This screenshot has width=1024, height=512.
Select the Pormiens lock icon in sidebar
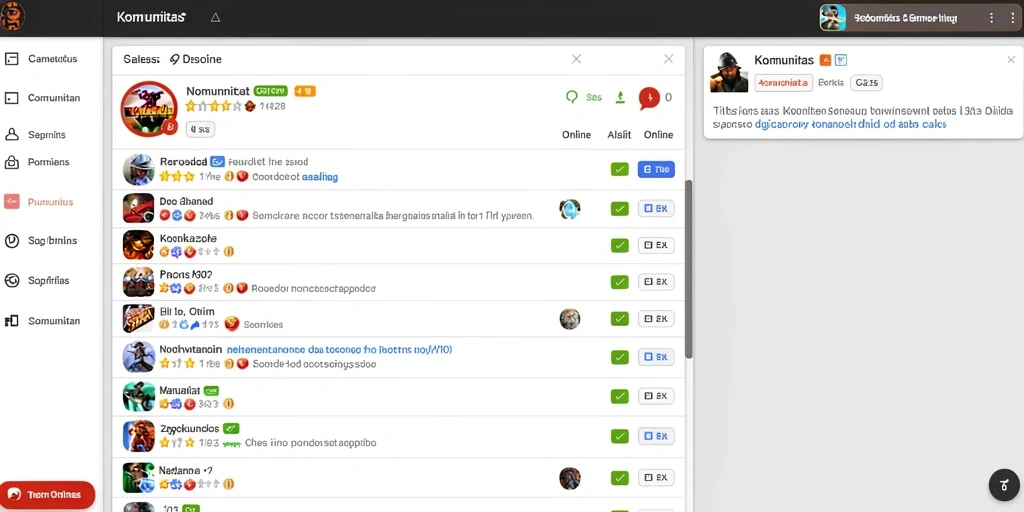pos(11,162)
